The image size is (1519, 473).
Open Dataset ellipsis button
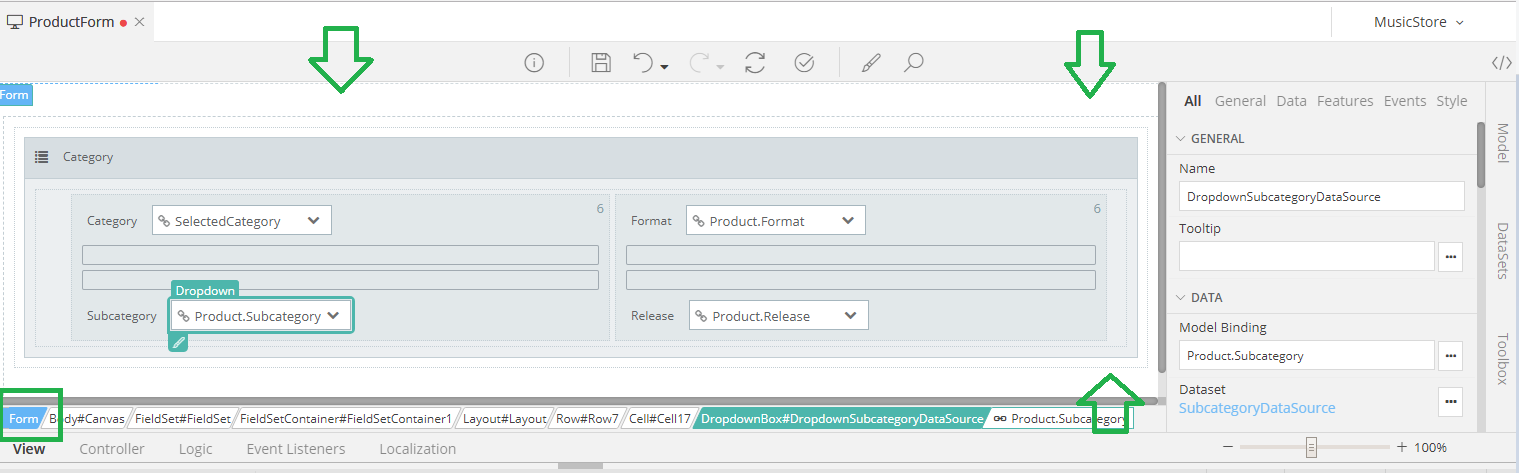point(1451,402)
